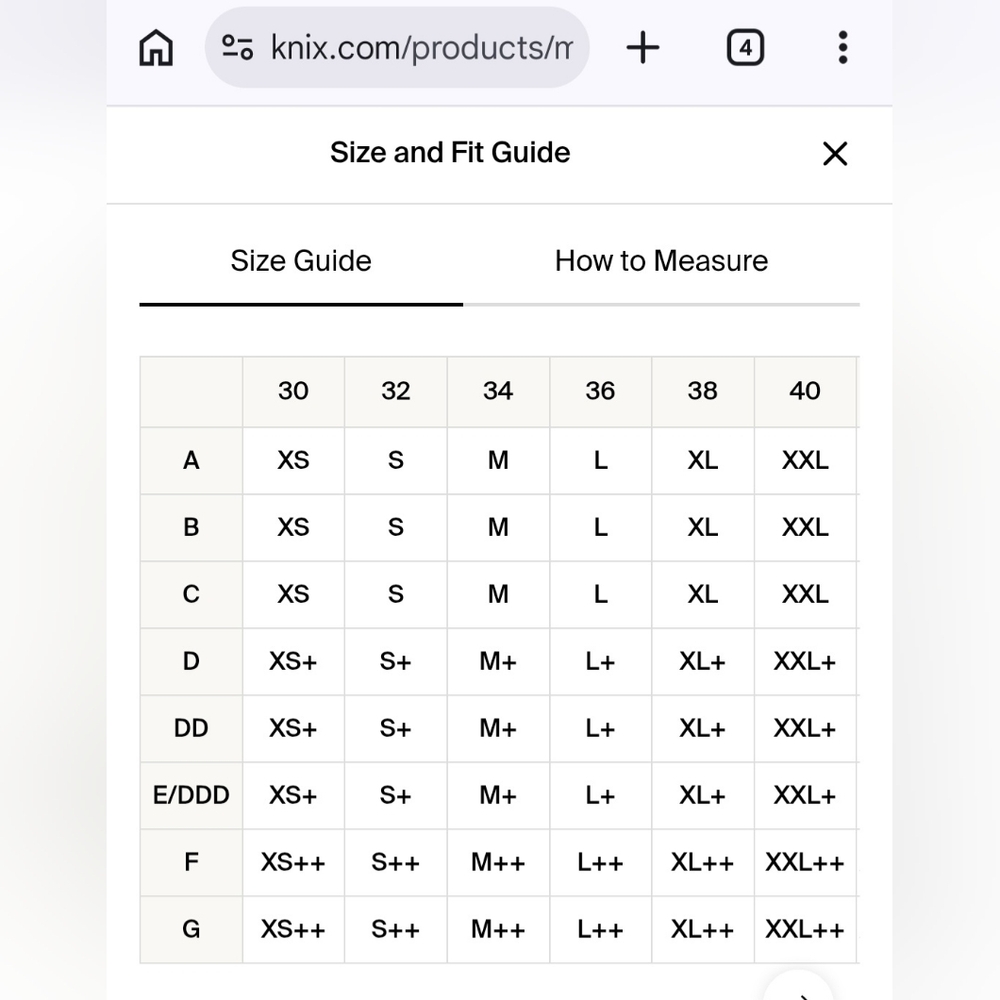Click XXL++ cell in row F
The image size is (1000, 1000).
click(x=805, y=862)
